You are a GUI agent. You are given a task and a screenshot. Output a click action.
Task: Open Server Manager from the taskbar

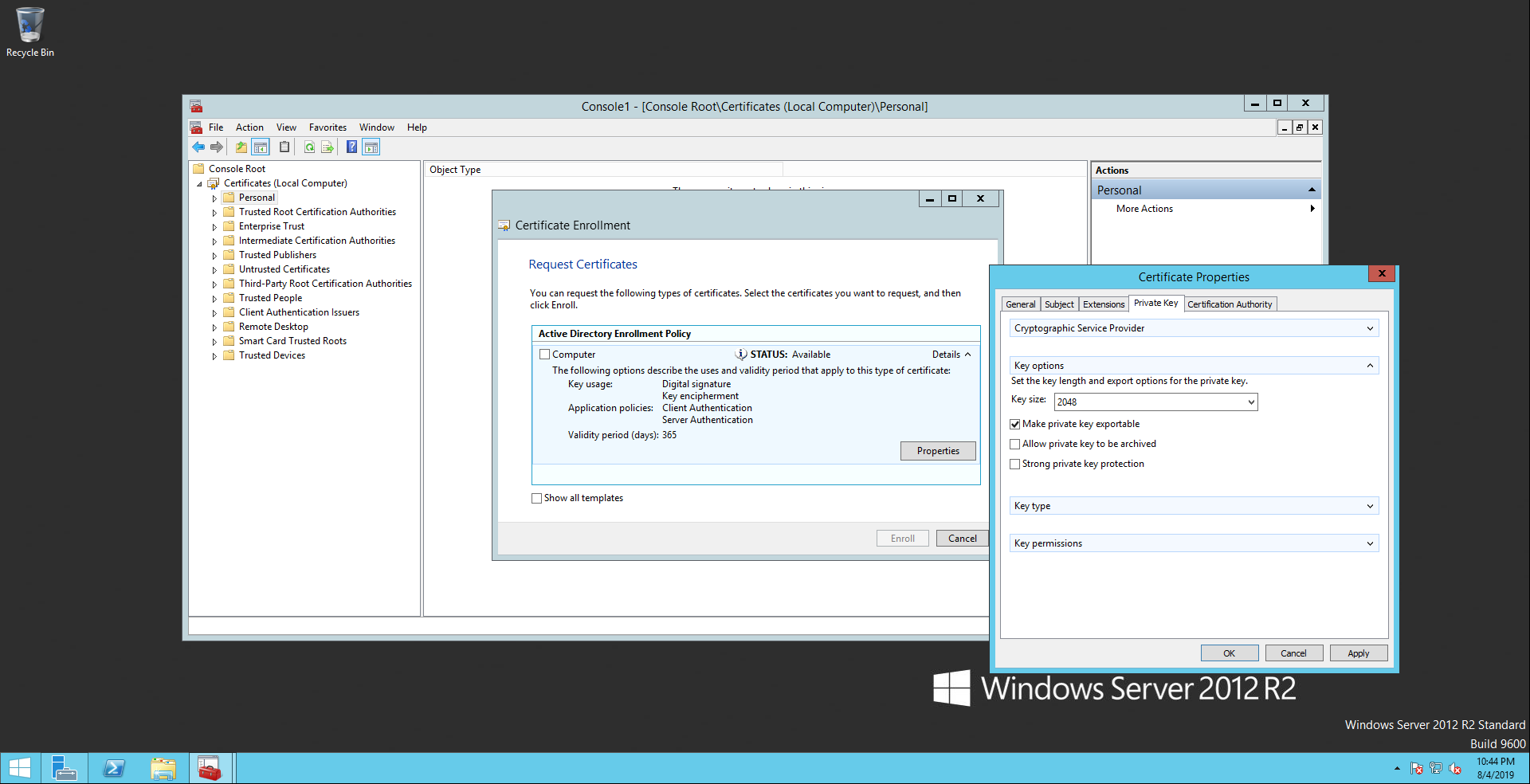pyautogui.click(x=64, y=769)
